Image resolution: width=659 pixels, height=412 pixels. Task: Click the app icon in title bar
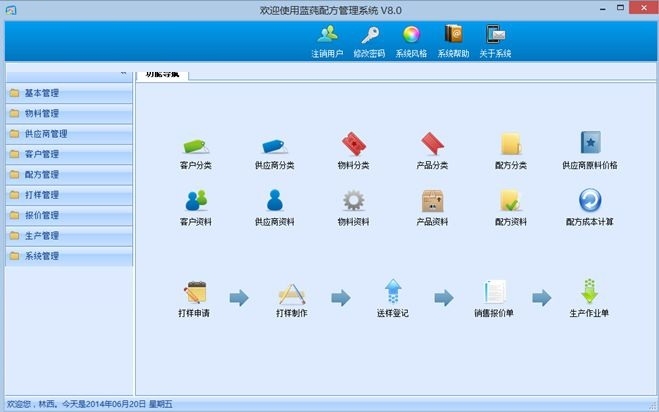pyautogui.click(x=11, y=10)
